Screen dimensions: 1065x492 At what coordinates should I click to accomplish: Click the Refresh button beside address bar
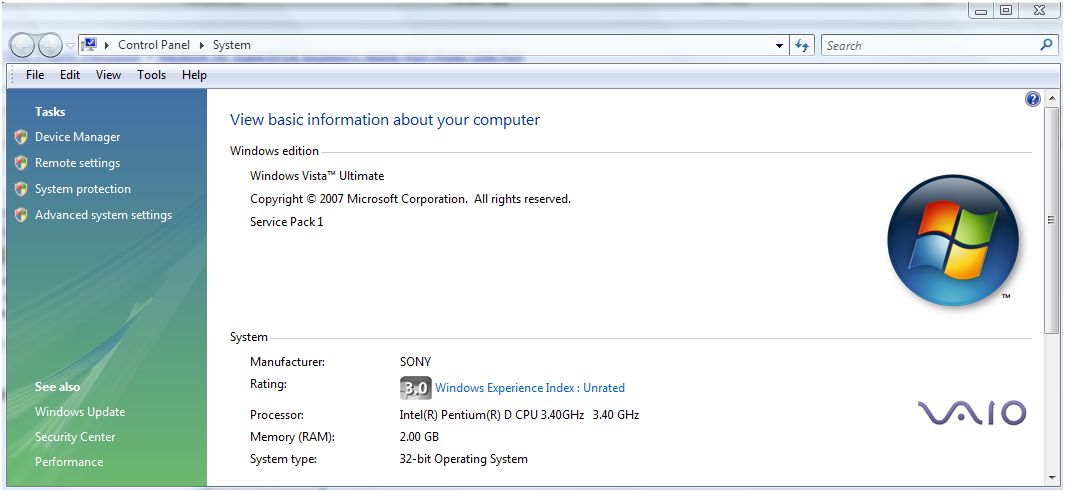coord(802,46)
